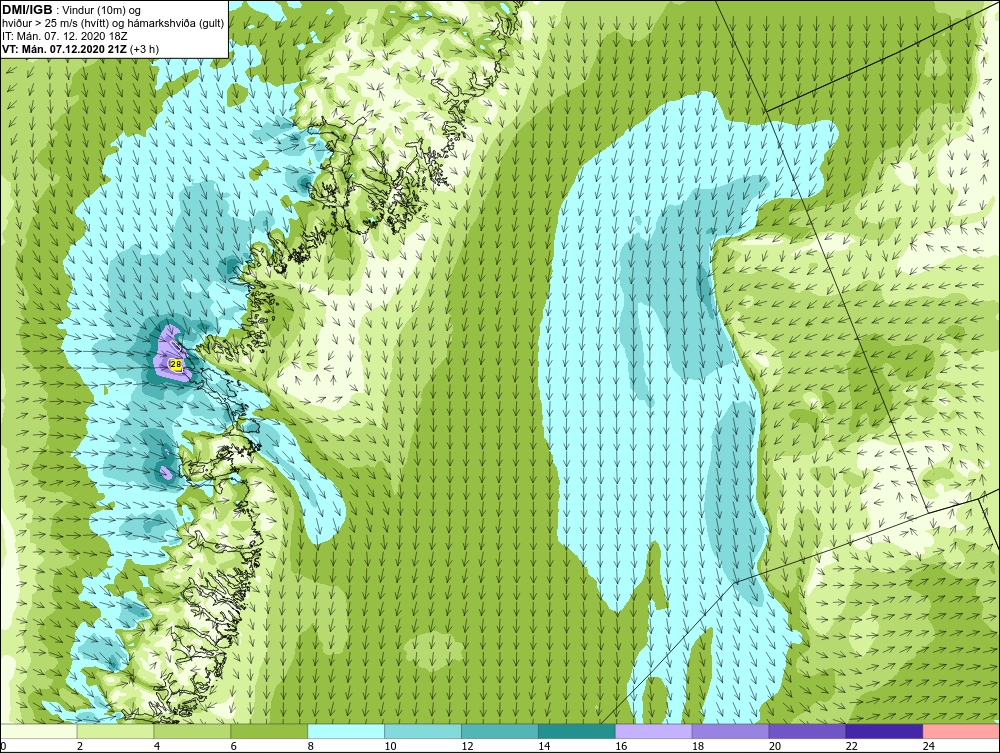The height and width of the screenshot is (753, 1000).
Task: Select the 18–20 m/s medium purple legend swatch
Action: [730, 731]
